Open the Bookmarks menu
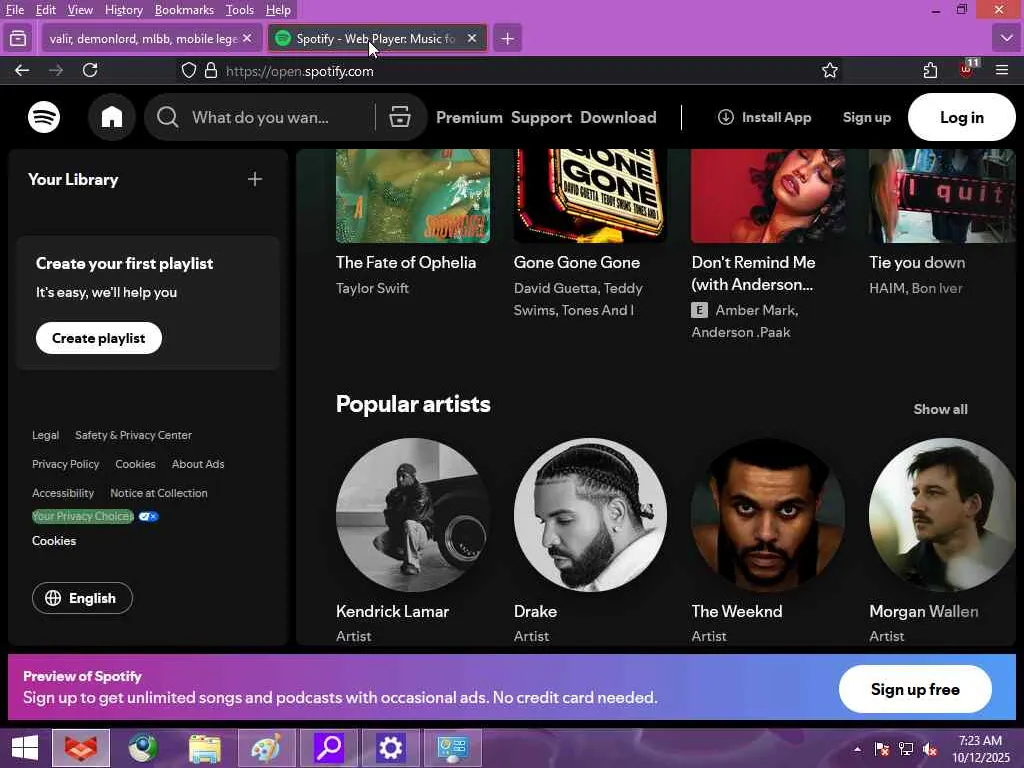The width and height of the screenshot is (1024, 768). point(184,10)
